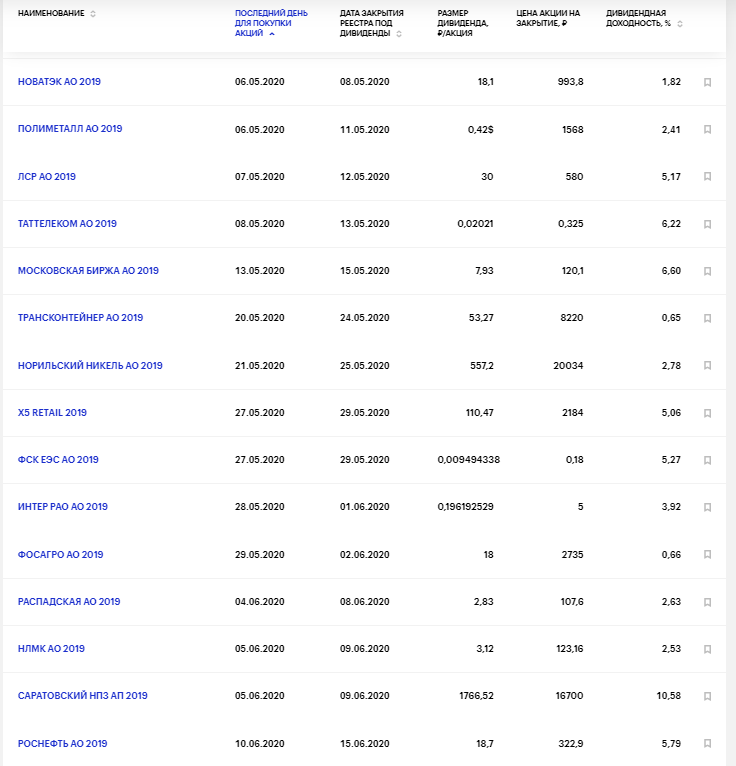Bookmark the X5 RETAIL 2019 row
Image resolution: width=736 pixels, height=766 pixels.
click(x=707, y=413)
